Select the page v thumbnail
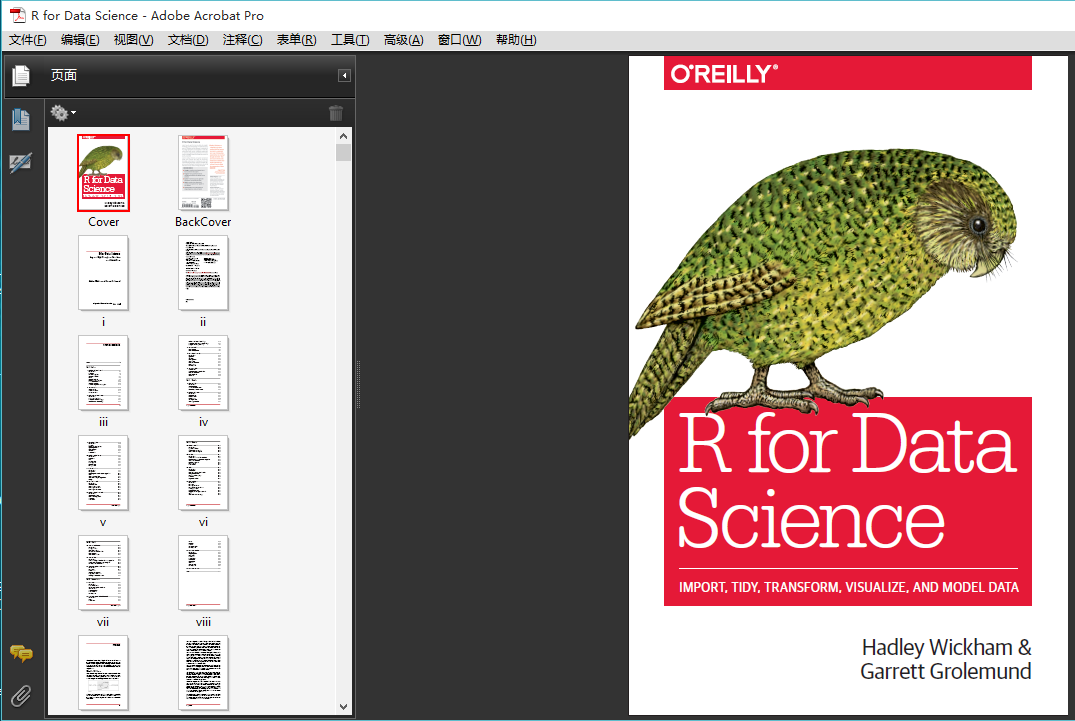Image resolution: width=1075 pixels, height=721 pixels. 104,473
